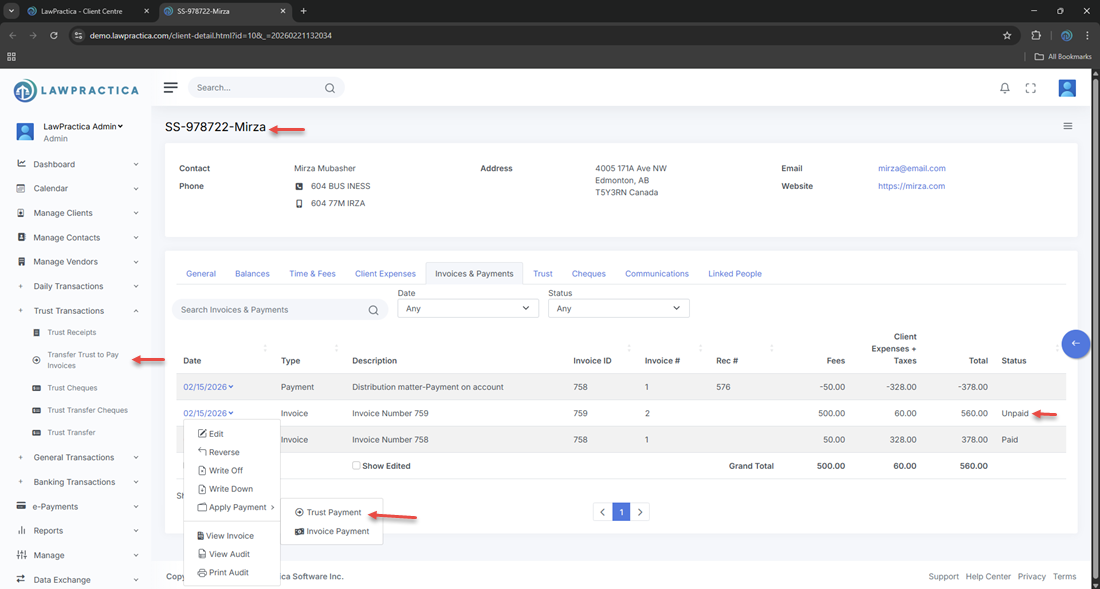Open the client page options menu icon
The width and height of the screenshot is (1100, 589).
pos(1067,126)
